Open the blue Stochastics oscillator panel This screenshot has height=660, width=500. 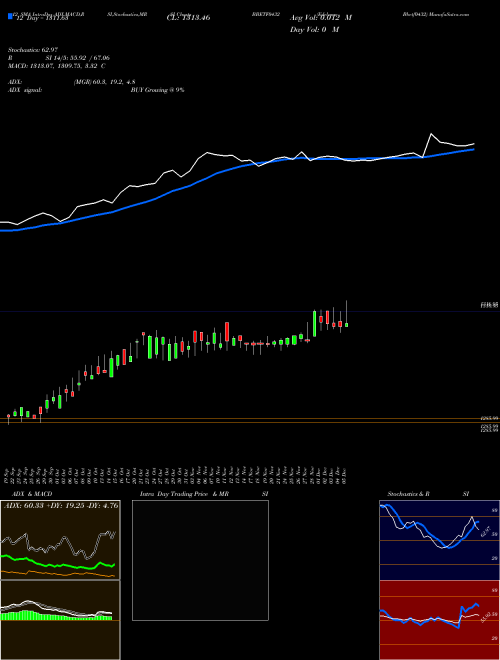[439, 540]
